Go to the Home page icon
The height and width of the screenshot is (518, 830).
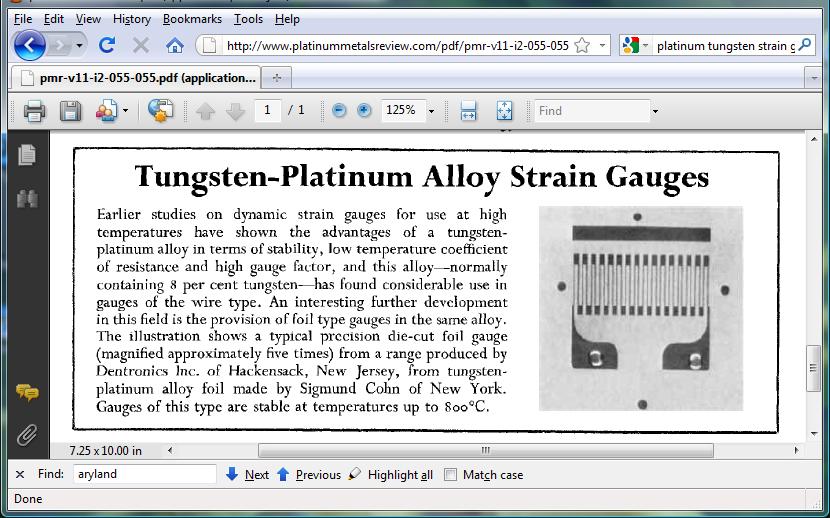click(175, 46)
